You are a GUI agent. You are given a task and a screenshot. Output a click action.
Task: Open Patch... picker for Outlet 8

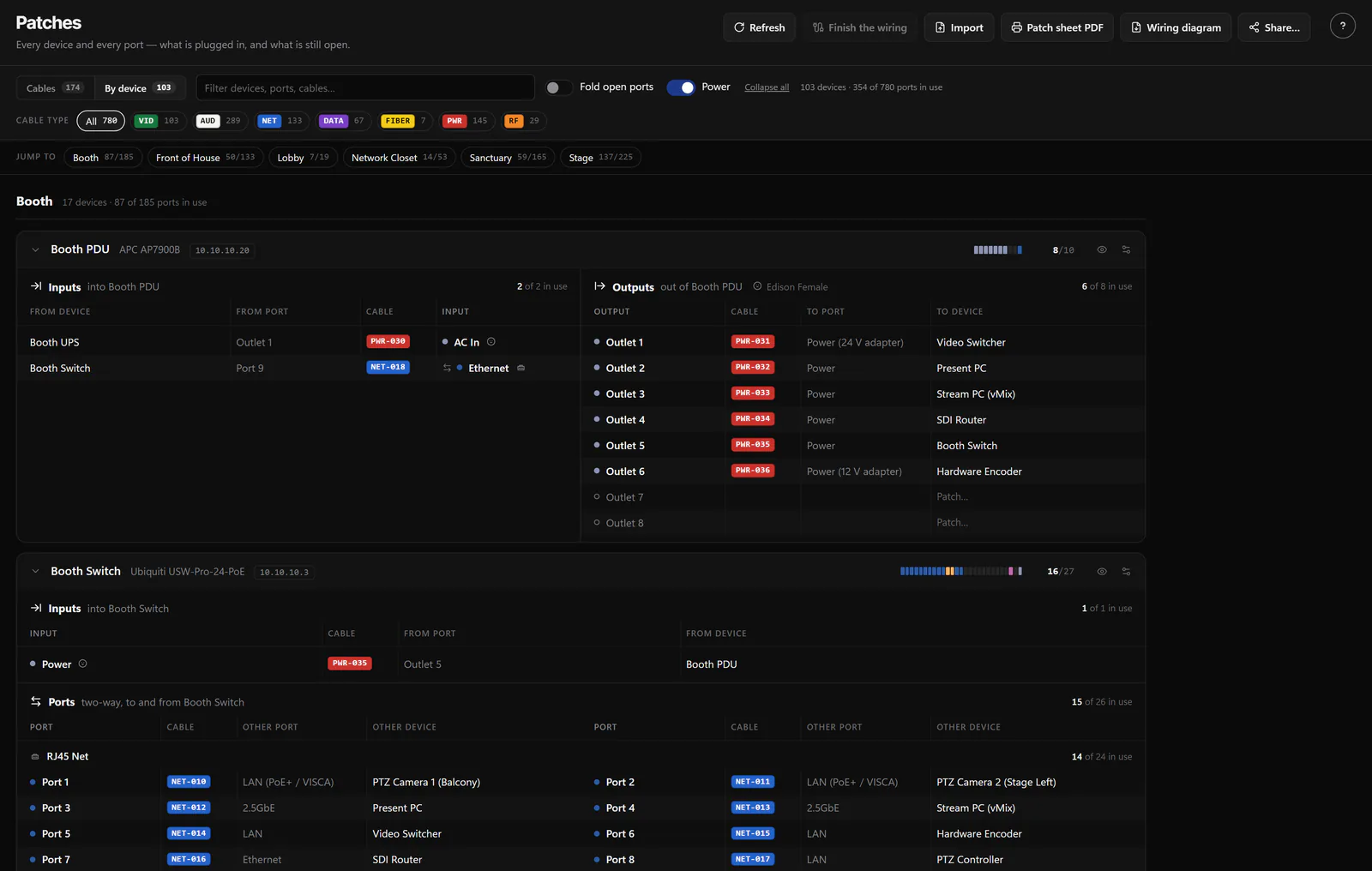click(x=952, y=523)
